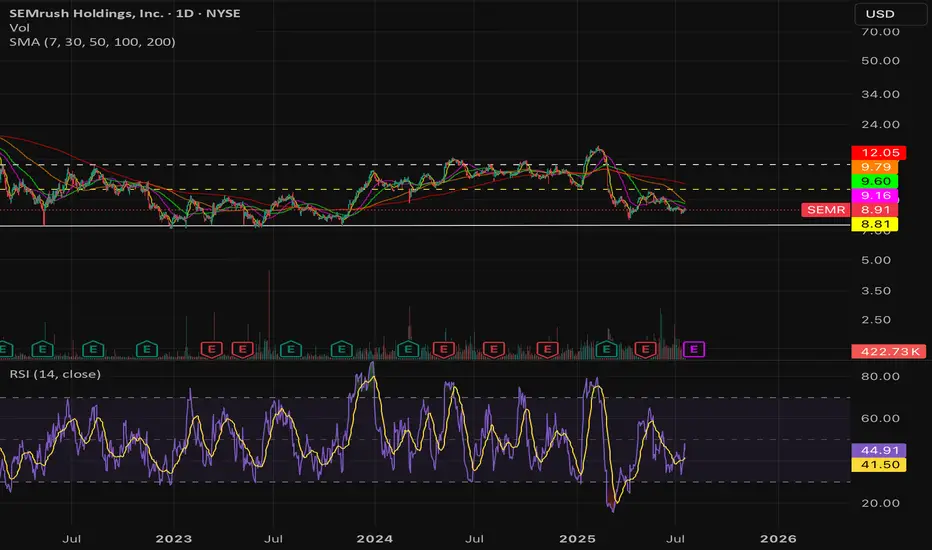Open the green earnings marker just after Jul 2023
Screen dimensions: 932x550
click(x=291, y=349)
